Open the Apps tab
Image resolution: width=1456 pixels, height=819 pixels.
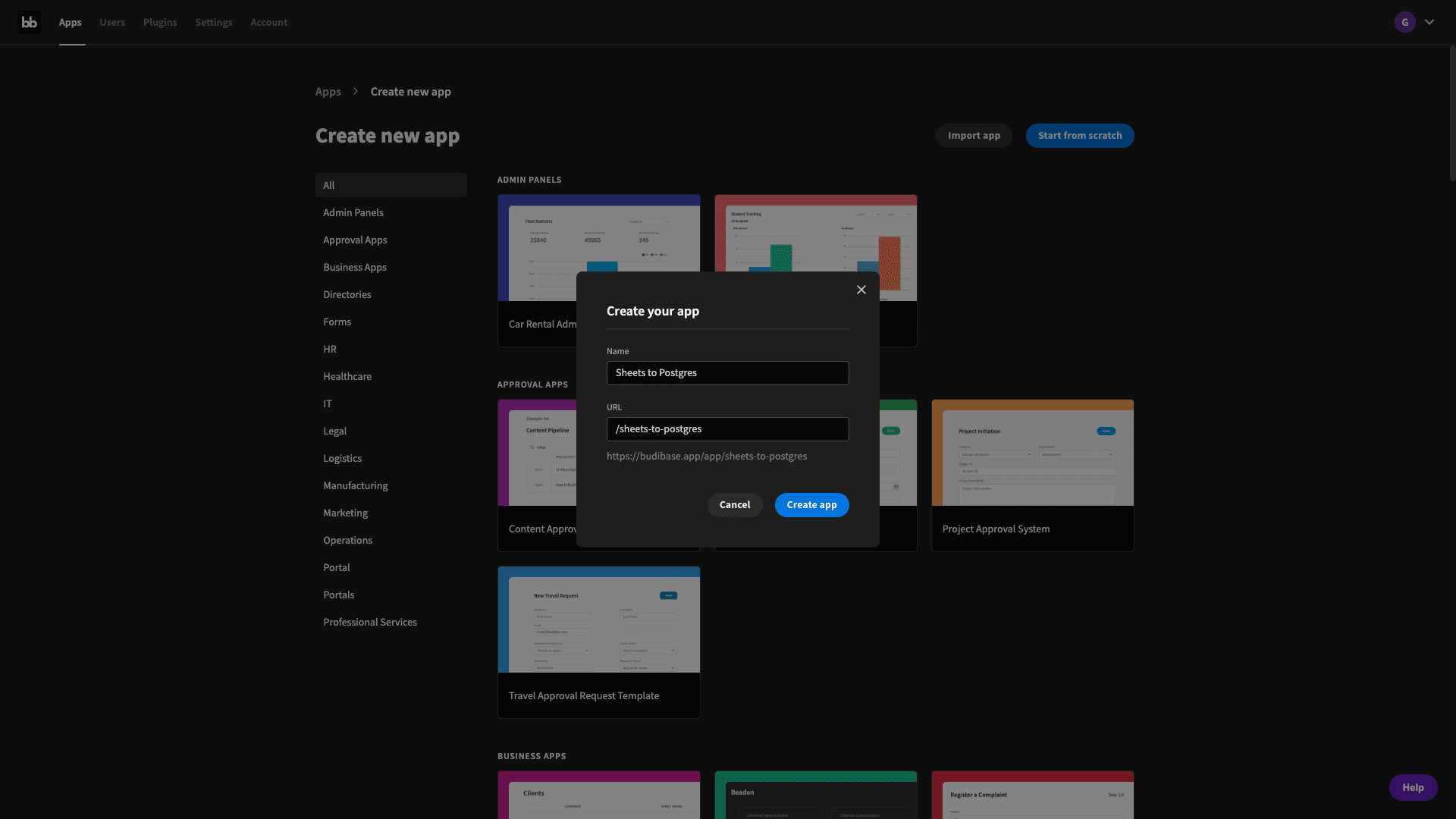point(70,22)
